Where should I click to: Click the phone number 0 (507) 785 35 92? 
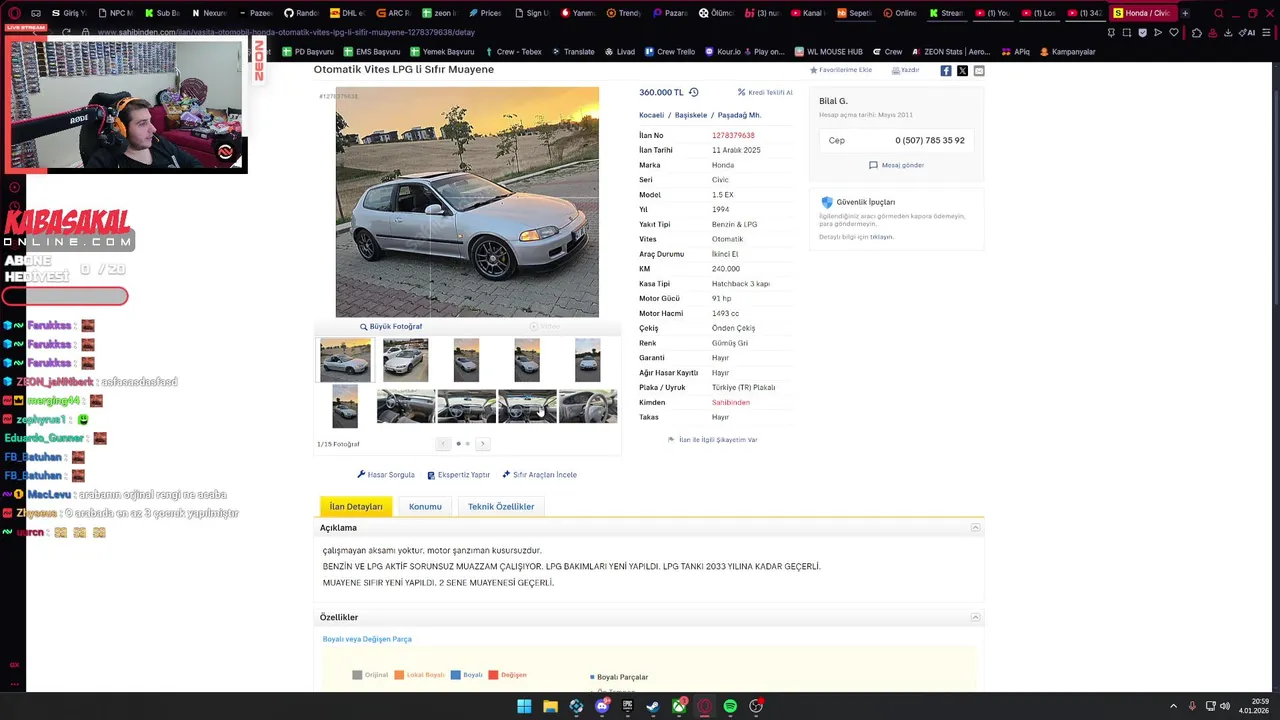(x=930, y=141)
